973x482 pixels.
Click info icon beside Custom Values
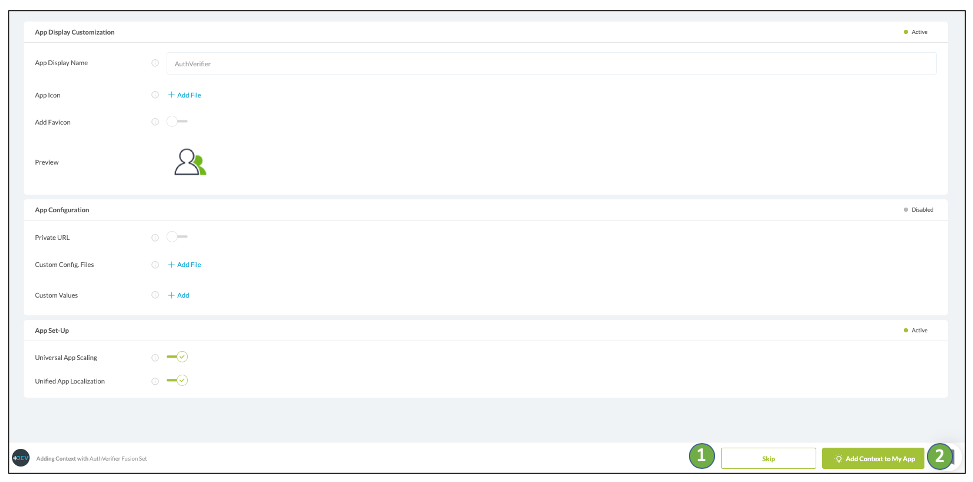[x=155, y=295]
